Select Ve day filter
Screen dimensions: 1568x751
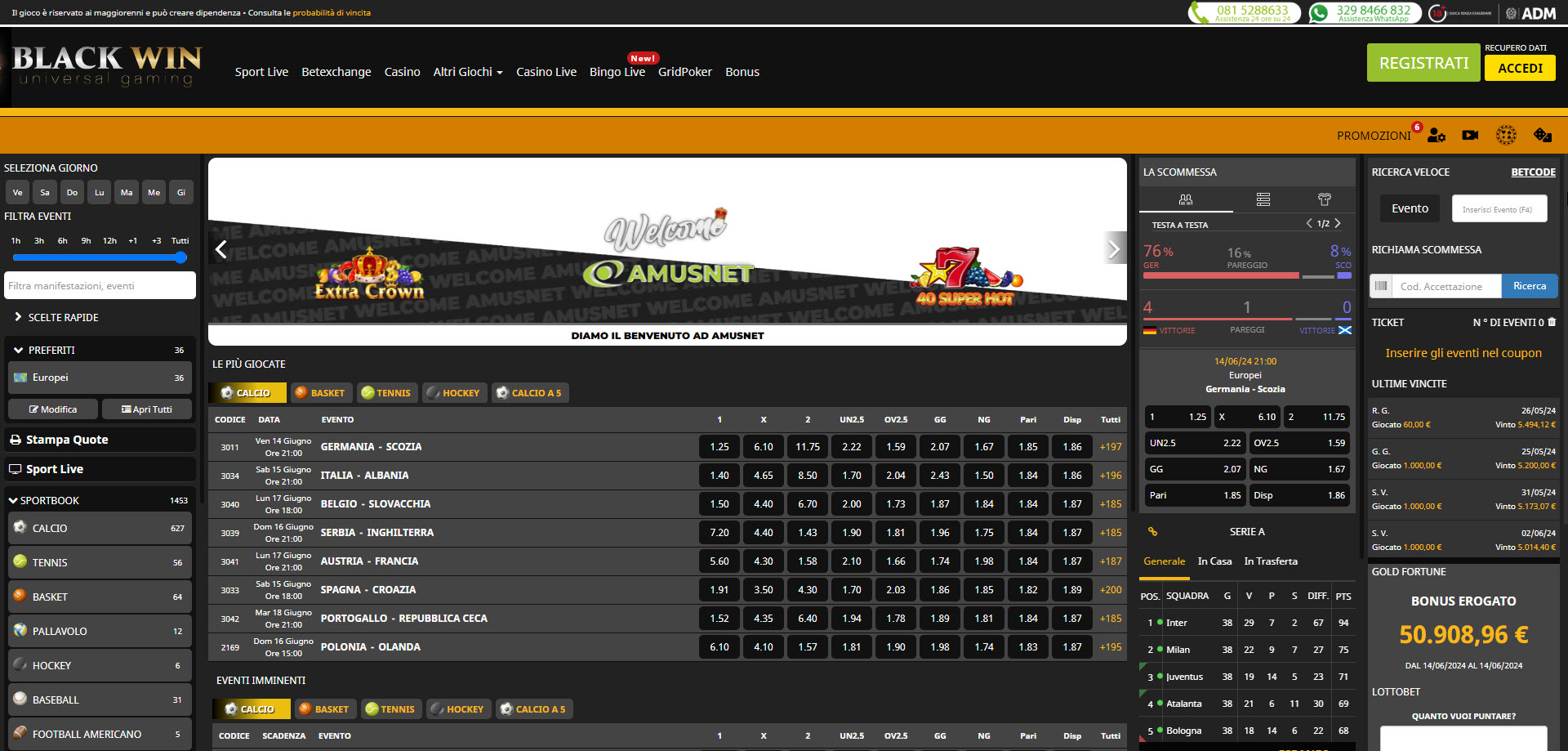(x=18, y=193)
